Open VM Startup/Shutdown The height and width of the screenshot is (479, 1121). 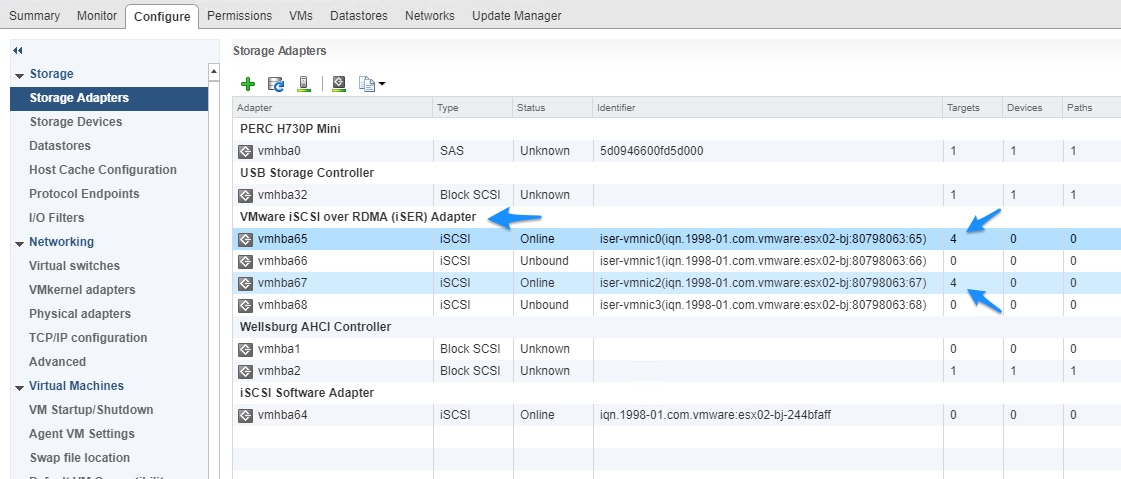[92, 410]
